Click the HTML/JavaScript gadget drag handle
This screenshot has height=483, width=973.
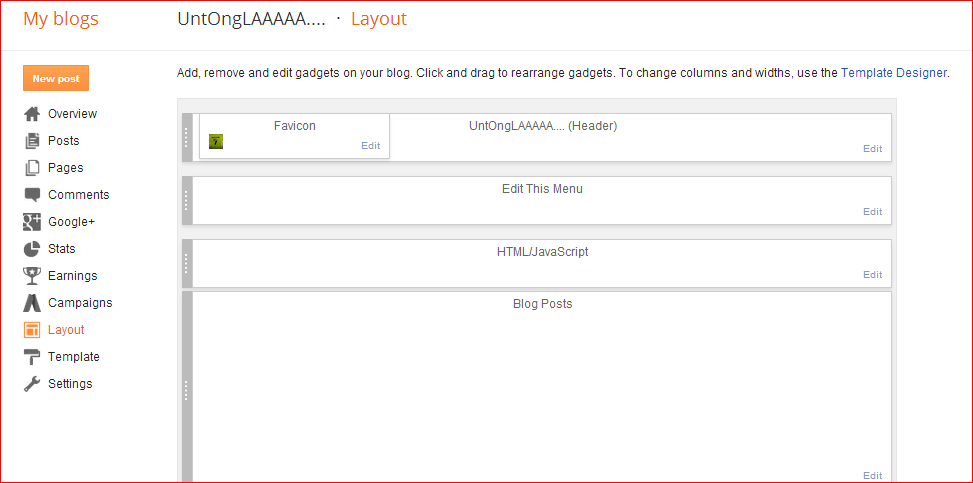click(187, 263)
